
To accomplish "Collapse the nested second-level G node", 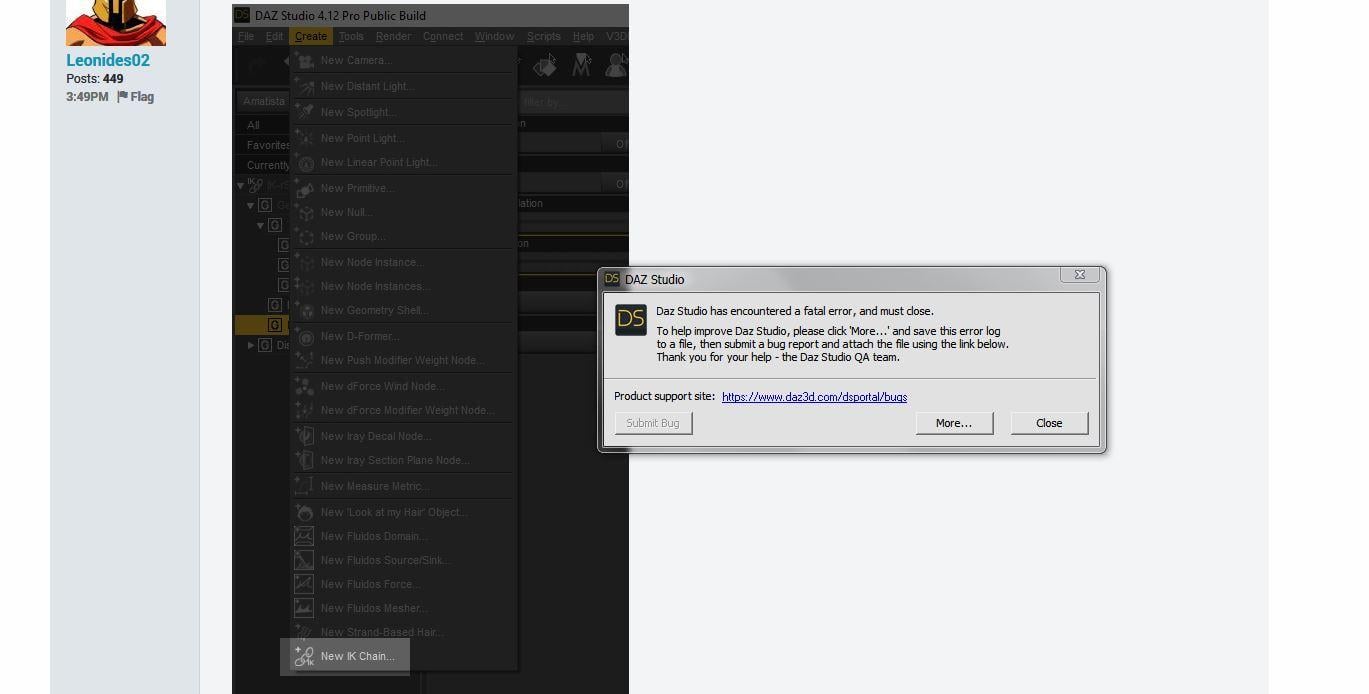I will (x=261, y=225).
